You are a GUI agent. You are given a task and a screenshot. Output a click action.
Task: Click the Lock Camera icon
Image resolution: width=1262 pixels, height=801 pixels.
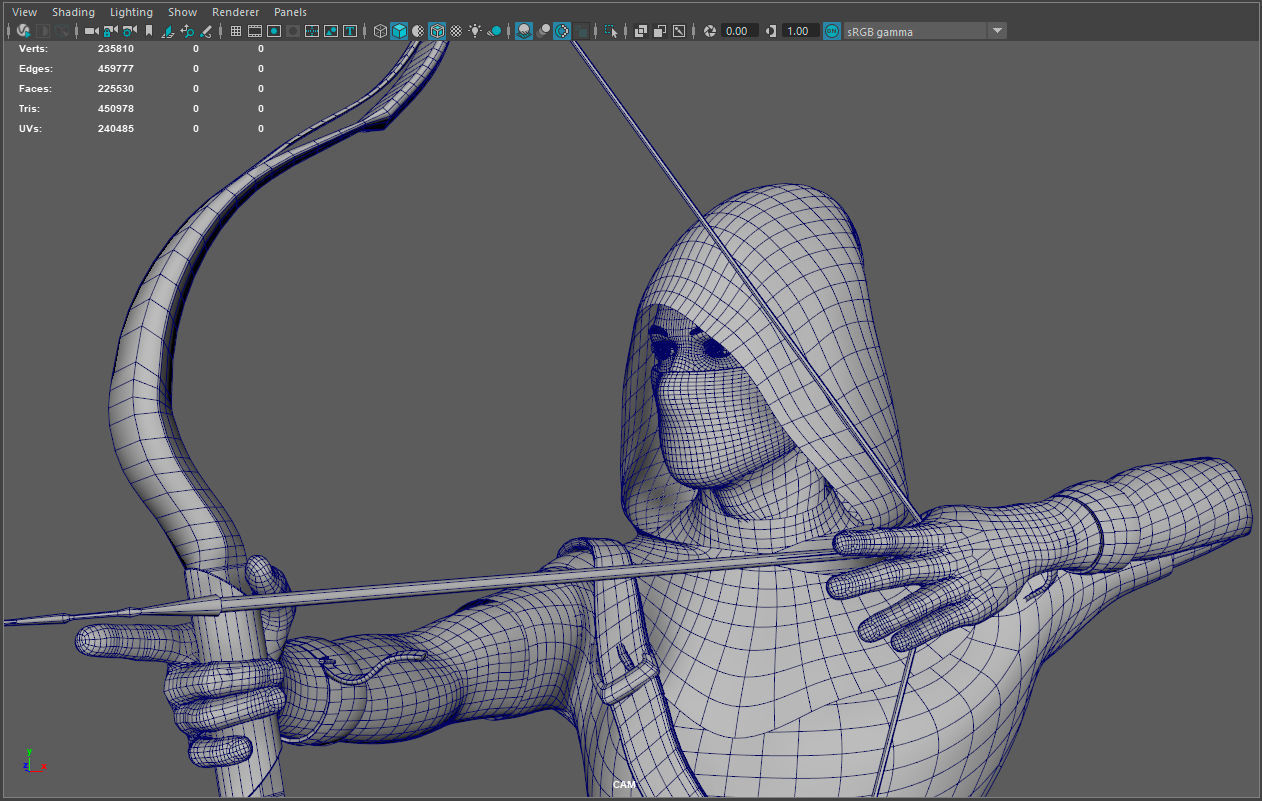click(x=110, y=31)
